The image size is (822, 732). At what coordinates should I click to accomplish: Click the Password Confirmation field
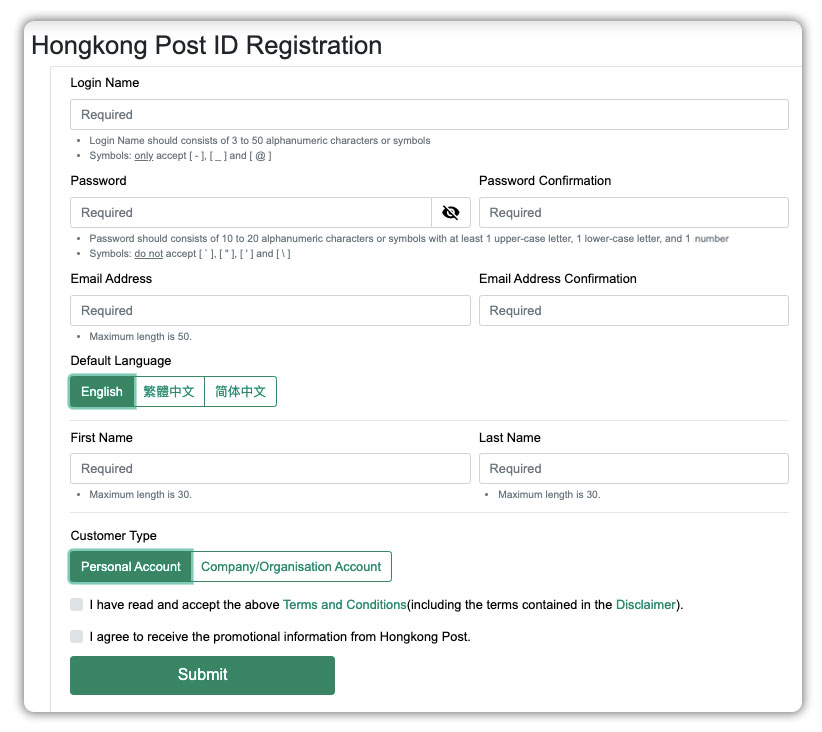tap(633, 213)
